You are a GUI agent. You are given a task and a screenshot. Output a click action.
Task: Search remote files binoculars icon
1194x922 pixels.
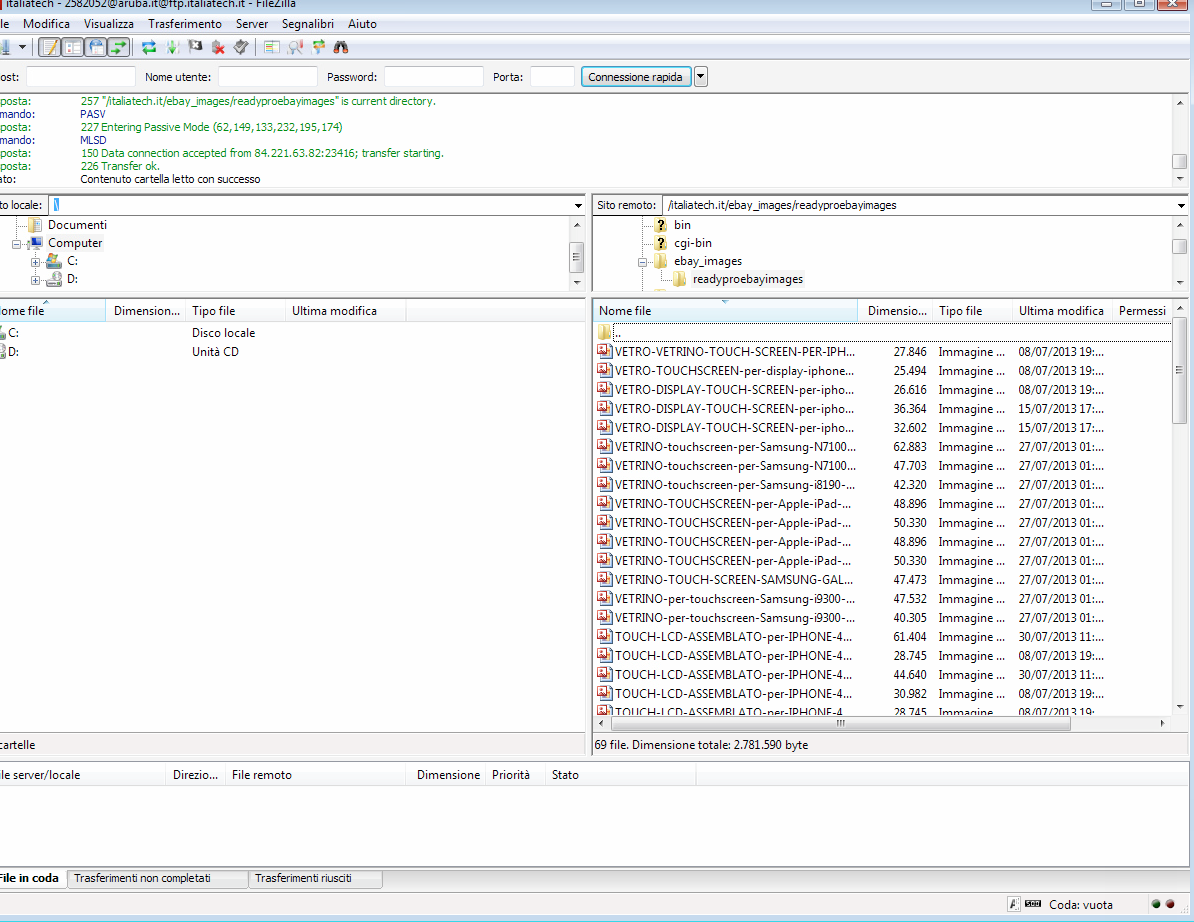pos(341,47)
